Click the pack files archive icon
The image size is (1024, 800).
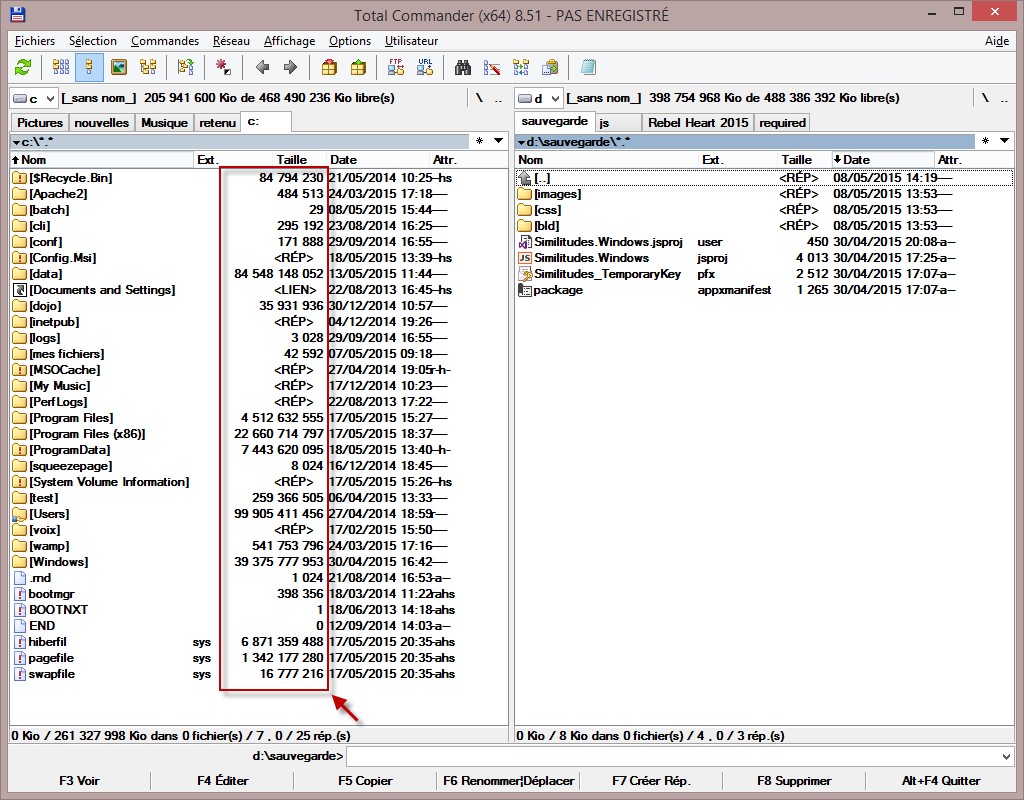pyautogui.click(x=329, y=68)
